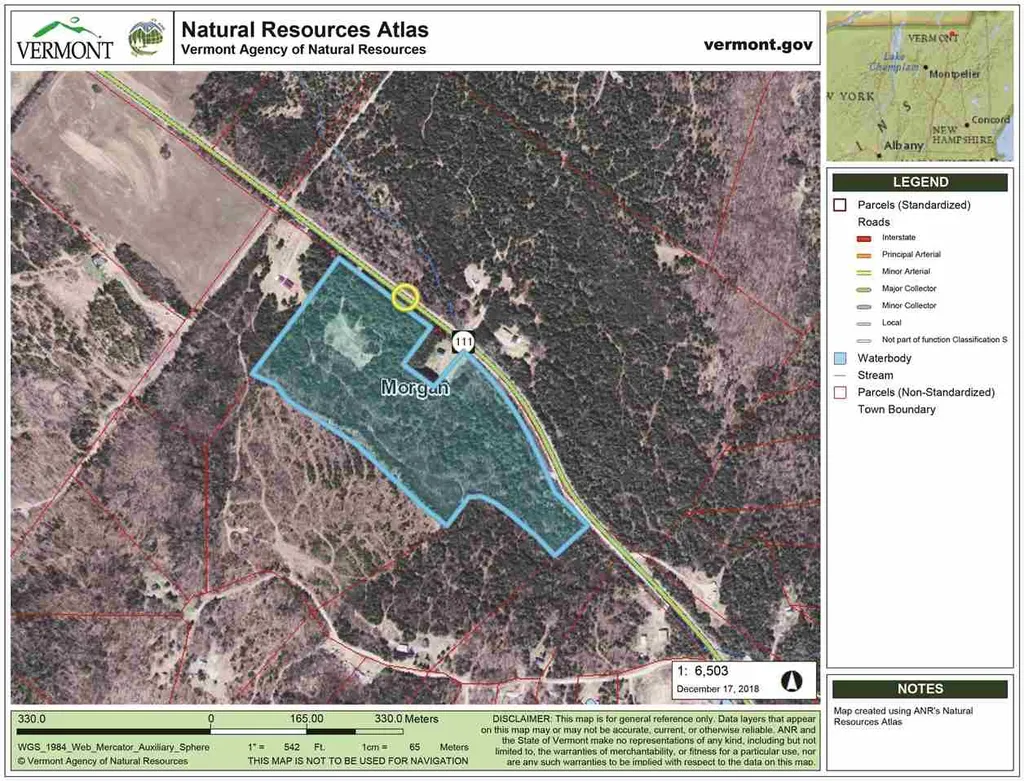Click the NOTES panel header
The image size is (1024, 781).
coord(920,689)
